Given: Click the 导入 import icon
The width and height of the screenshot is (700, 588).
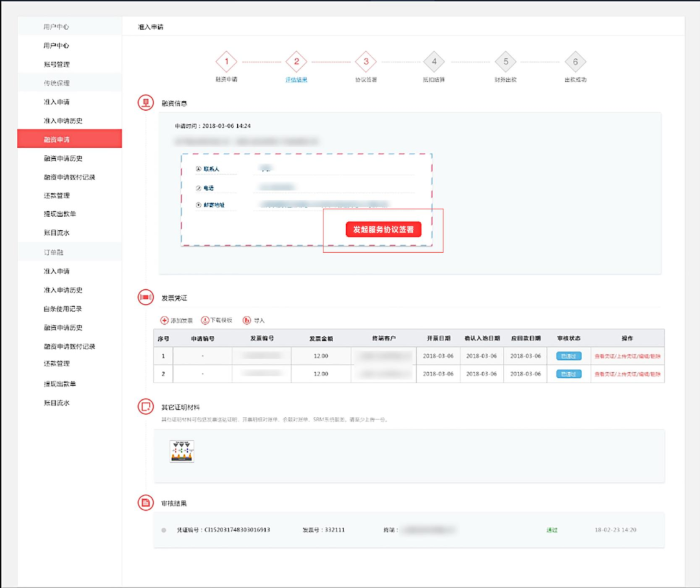Looking at the screenshot, I should tap(246, 320).
